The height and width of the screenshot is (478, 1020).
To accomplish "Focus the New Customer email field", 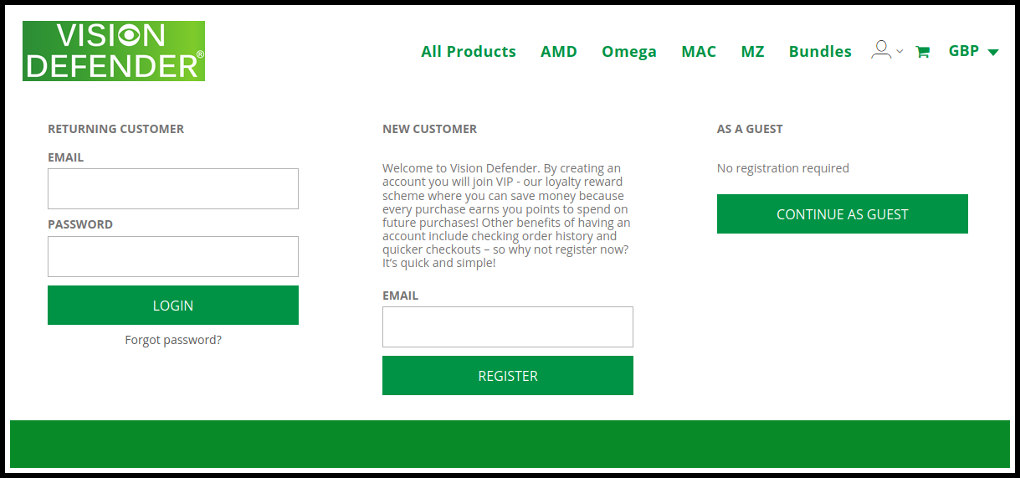I will coord(507,327).
